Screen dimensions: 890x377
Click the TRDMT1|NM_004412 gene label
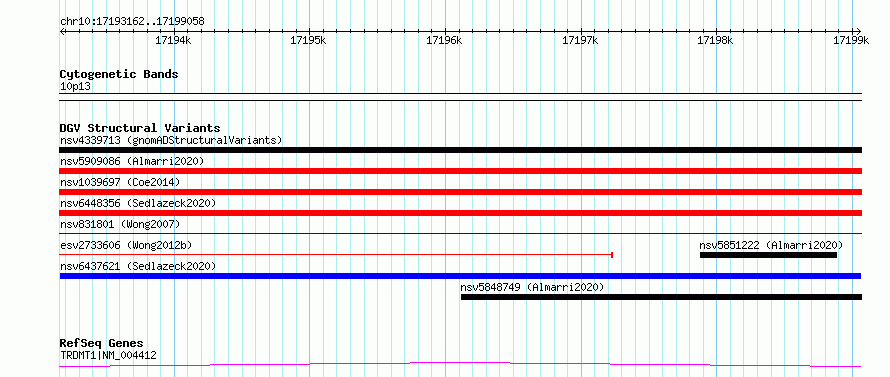[108, 355]
